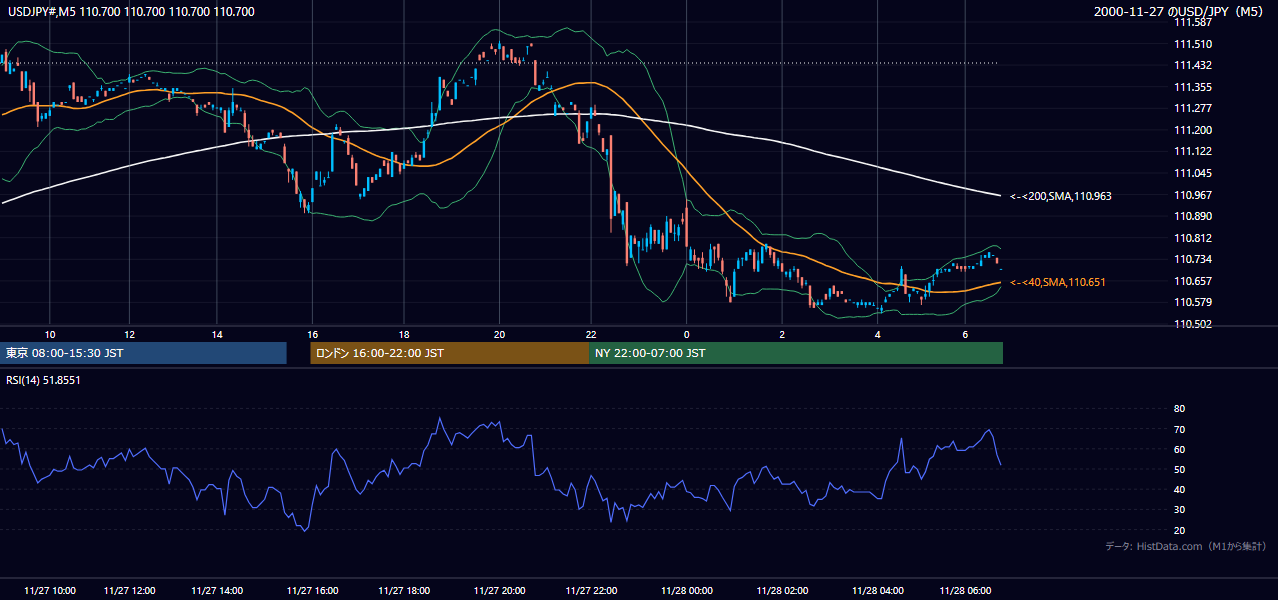
Task: Click the RSI axis value 30
Action: click(1179, 510)
